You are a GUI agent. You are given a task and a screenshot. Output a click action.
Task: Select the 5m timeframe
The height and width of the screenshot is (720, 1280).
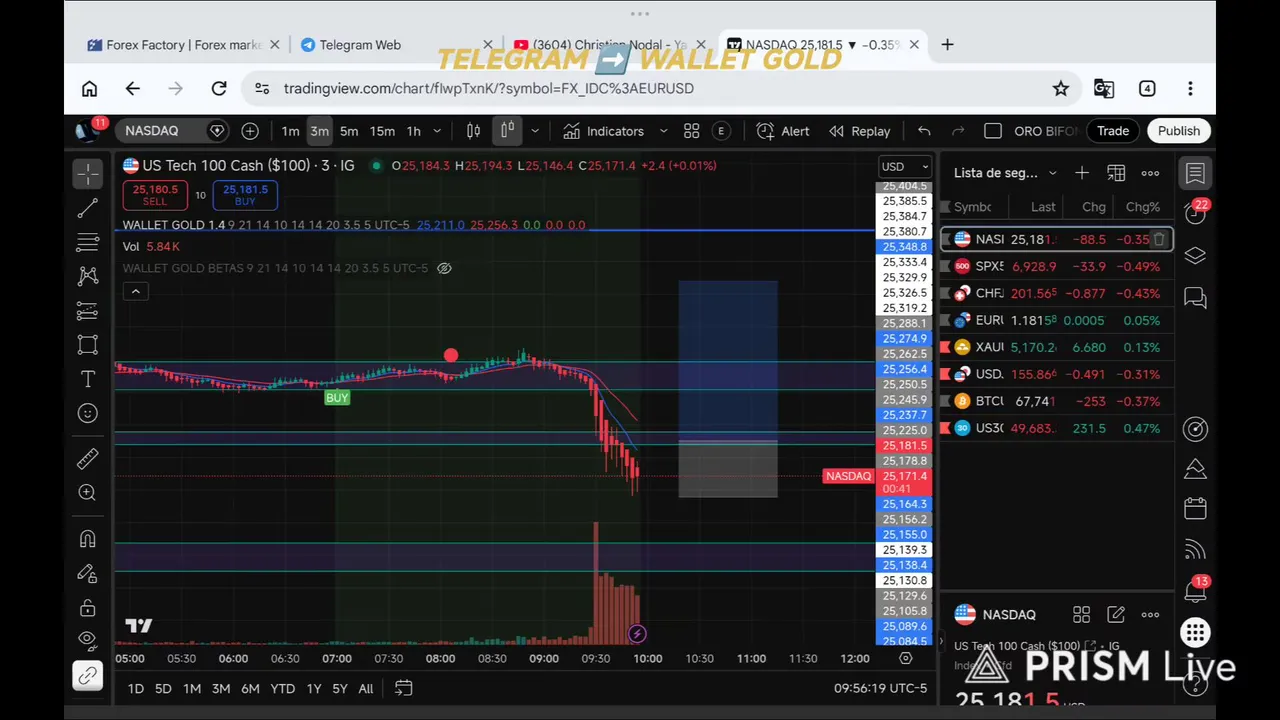coord(349,131)
